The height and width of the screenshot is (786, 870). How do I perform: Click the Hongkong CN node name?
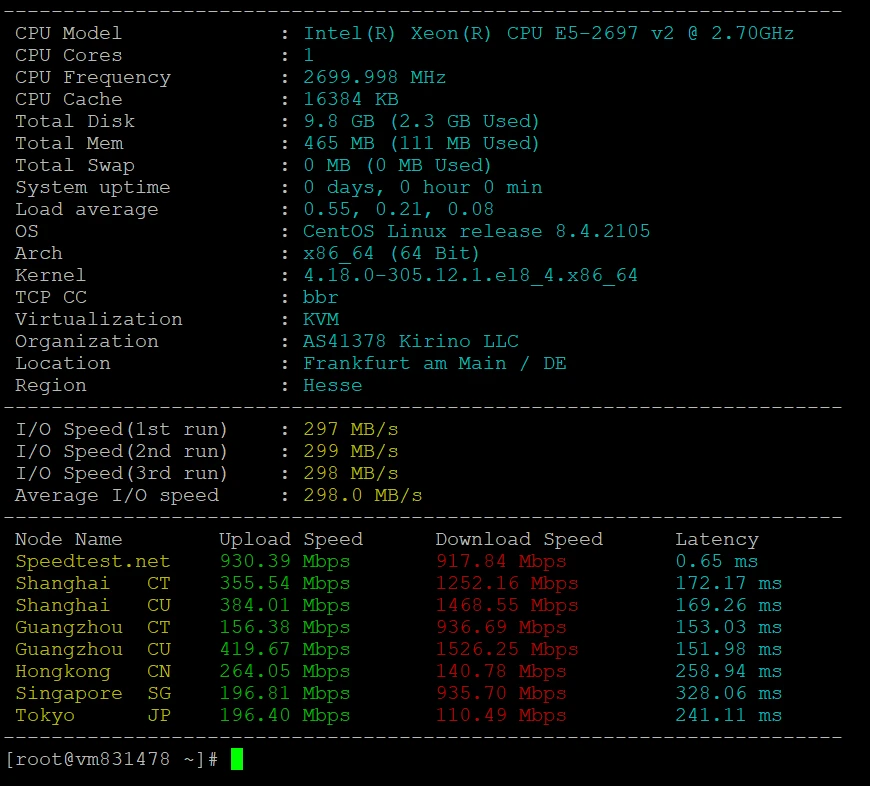[93, 671]
